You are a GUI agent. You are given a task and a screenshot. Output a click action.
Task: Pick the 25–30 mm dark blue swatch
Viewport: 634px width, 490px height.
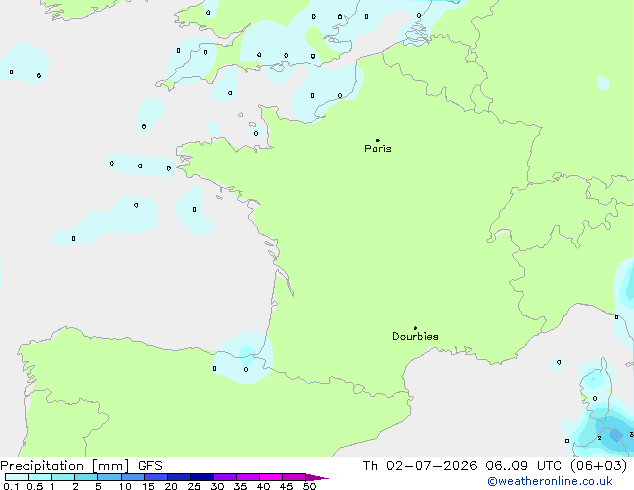coord(202,477)
